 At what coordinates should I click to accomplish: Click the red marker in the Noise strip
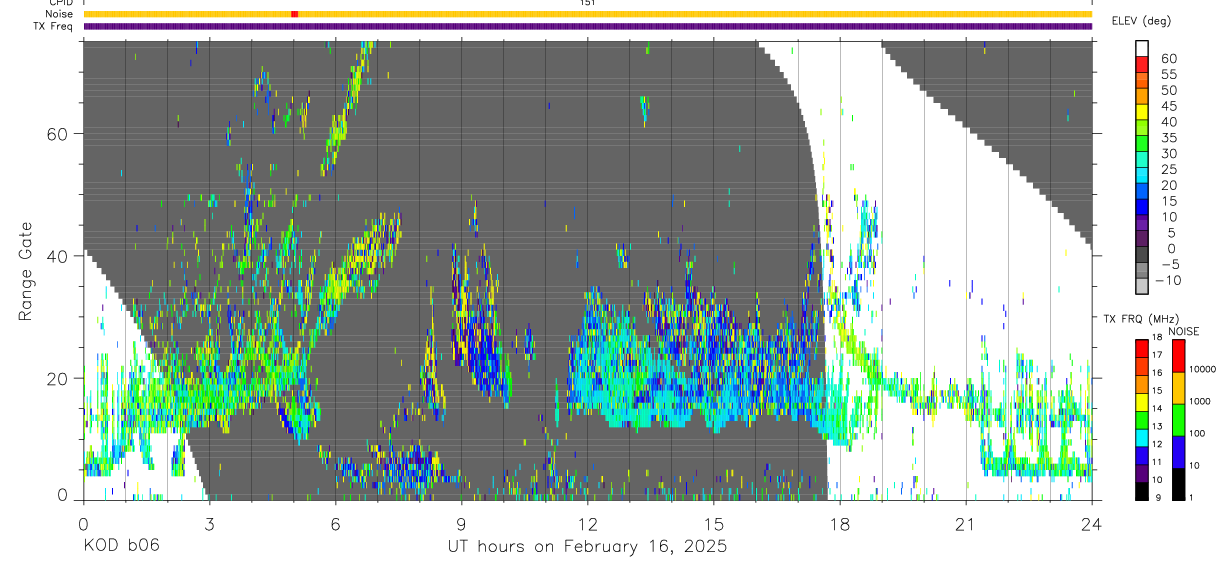(x=294, y=14)
